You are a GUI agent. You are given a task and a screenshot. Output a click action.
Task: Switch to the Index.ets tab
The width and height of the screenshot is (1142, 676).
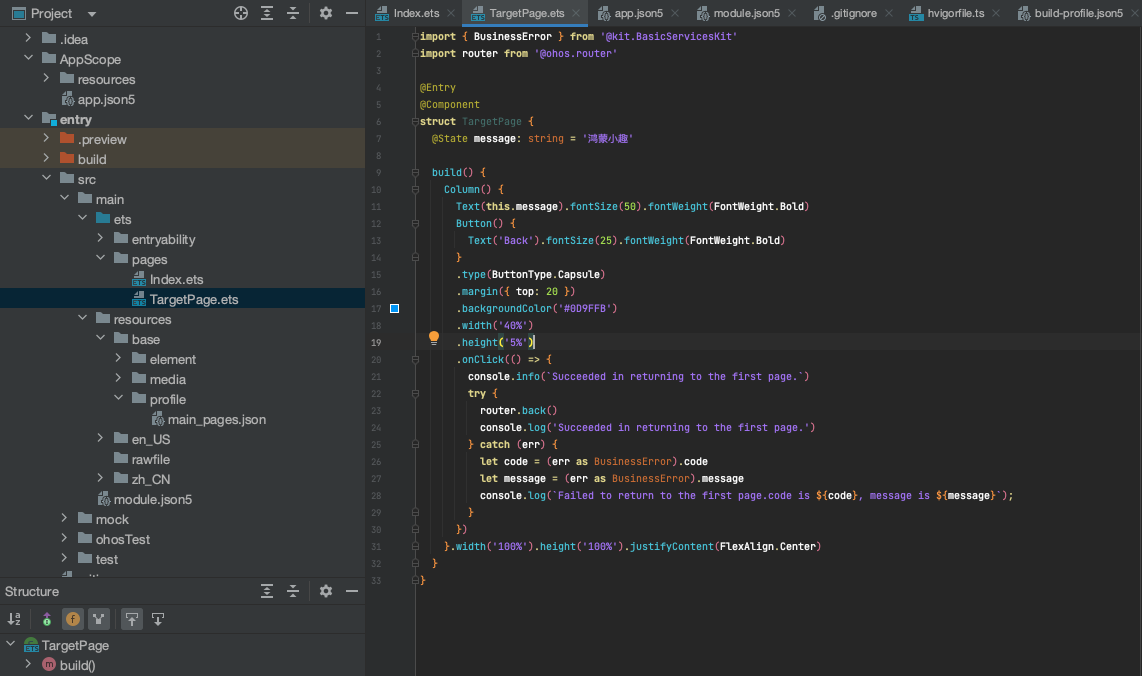(415, 13)
